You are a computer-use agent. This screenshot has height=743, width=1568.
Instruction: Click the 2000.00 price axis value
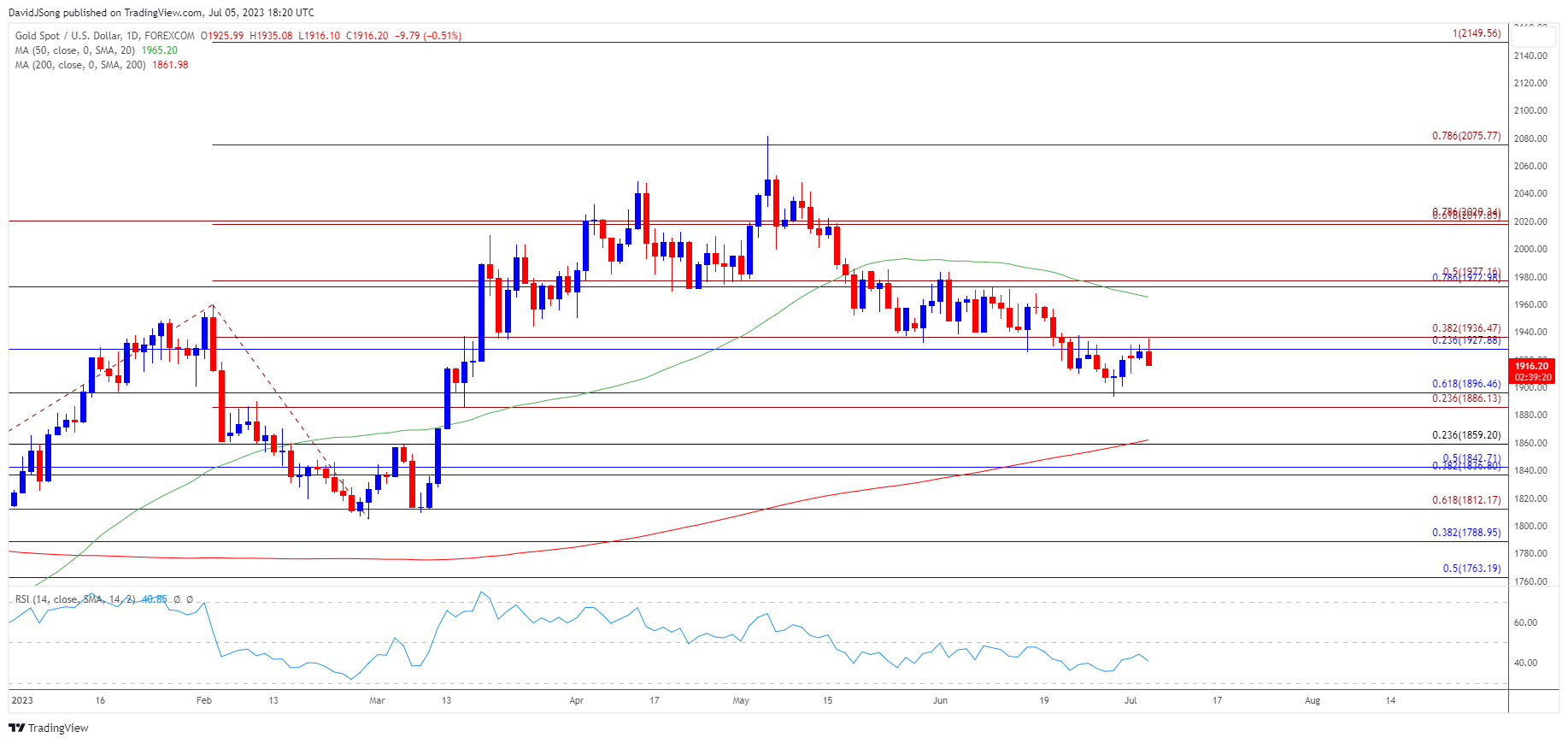pyautogui.click(x=1530, y=250)
